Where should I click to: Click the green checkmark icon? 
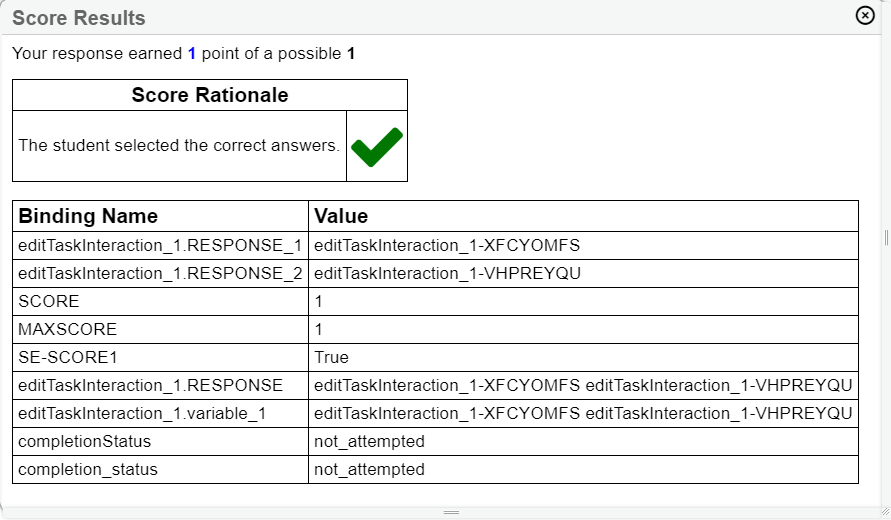click(377, 147)
